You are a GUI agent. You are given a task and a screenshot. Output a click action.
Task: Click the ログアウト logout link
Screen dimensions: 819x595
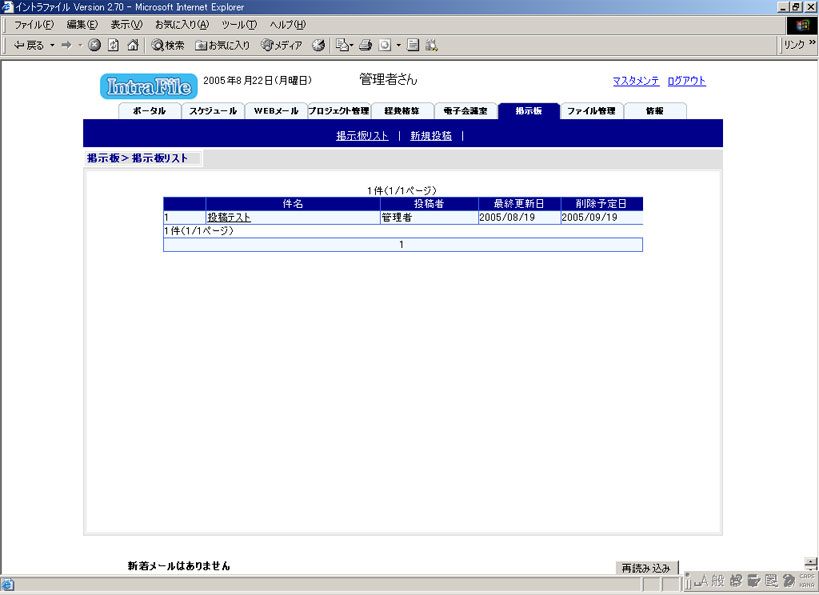686,81
